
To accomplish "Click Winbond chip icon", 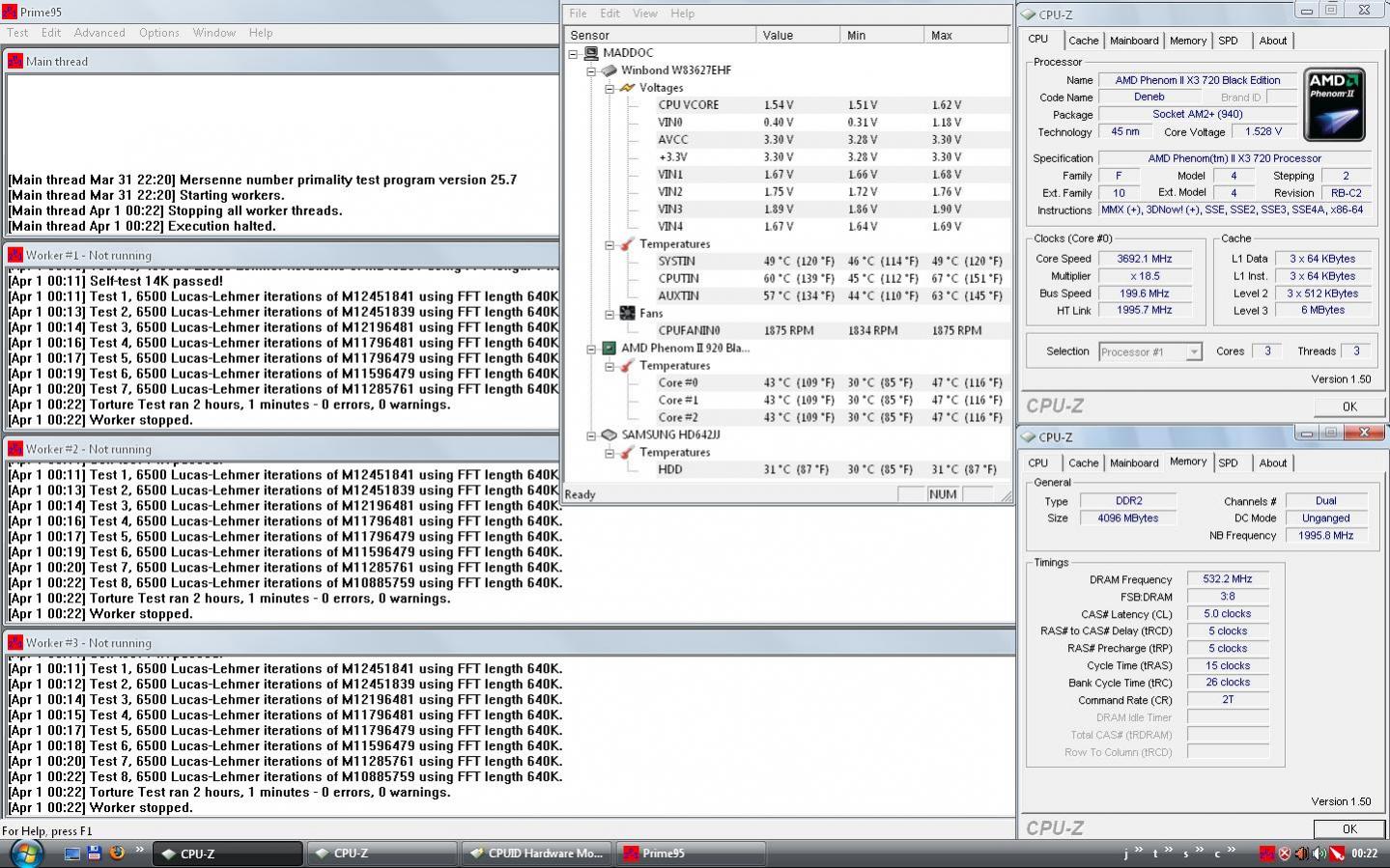I will click(x=609, y=70).
